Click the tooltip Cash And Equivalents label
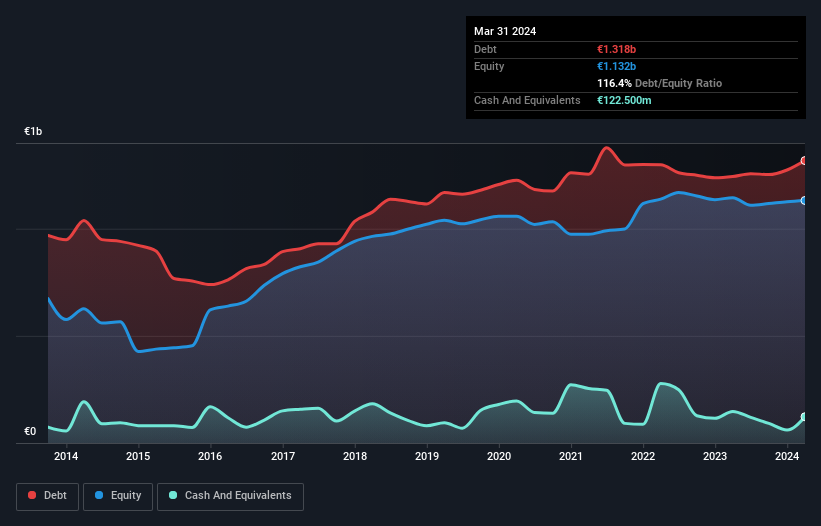Screen dimensions: 821x526 coord(527,100)
